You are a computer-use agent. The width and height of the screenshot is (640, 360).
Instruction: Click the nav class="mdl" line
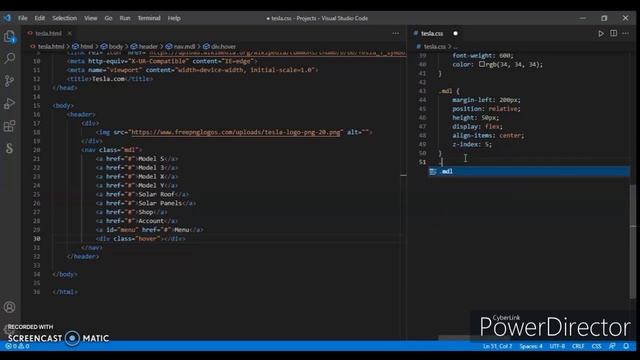click(x=111, y=150)
